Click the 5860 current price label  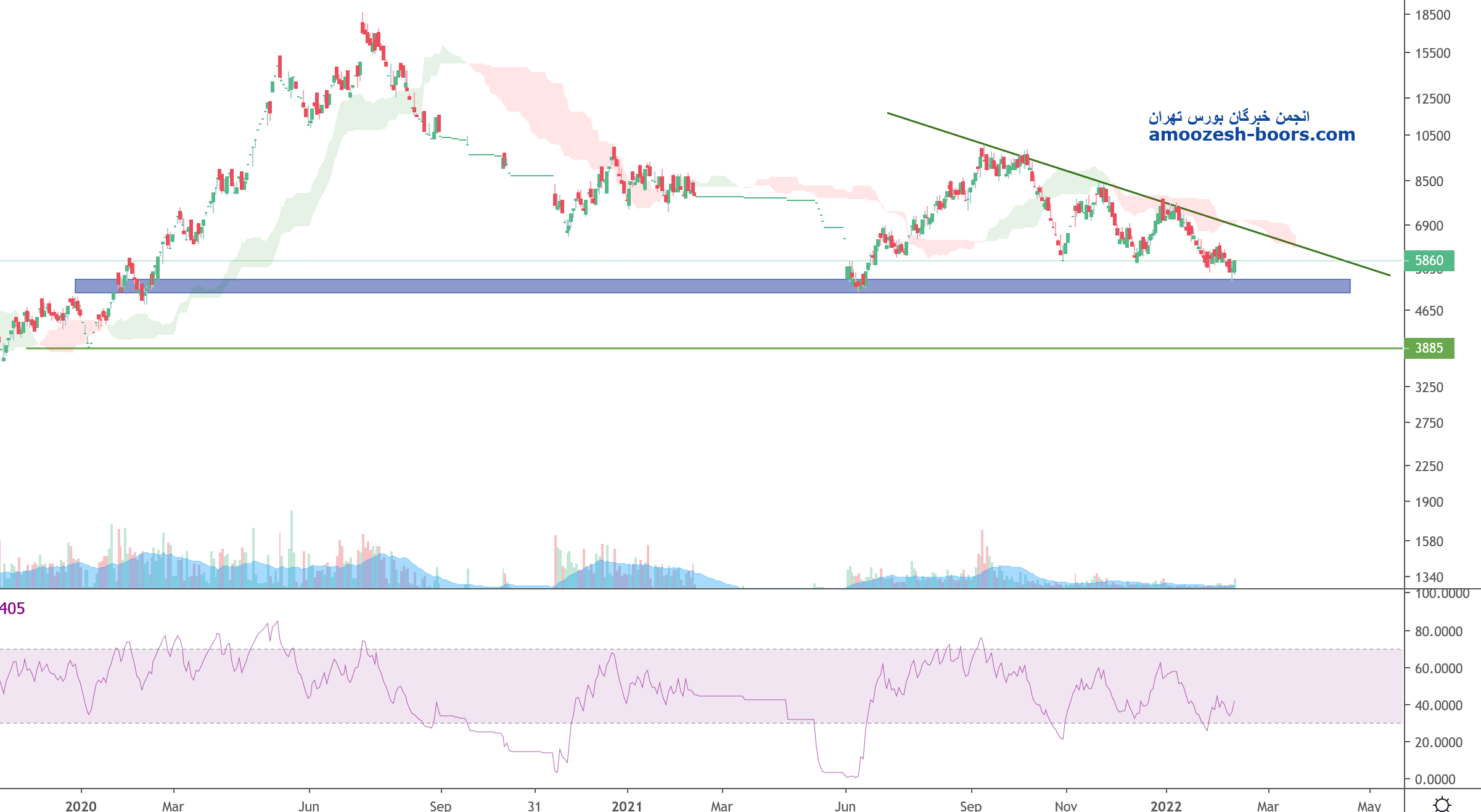pos(1429,260)
